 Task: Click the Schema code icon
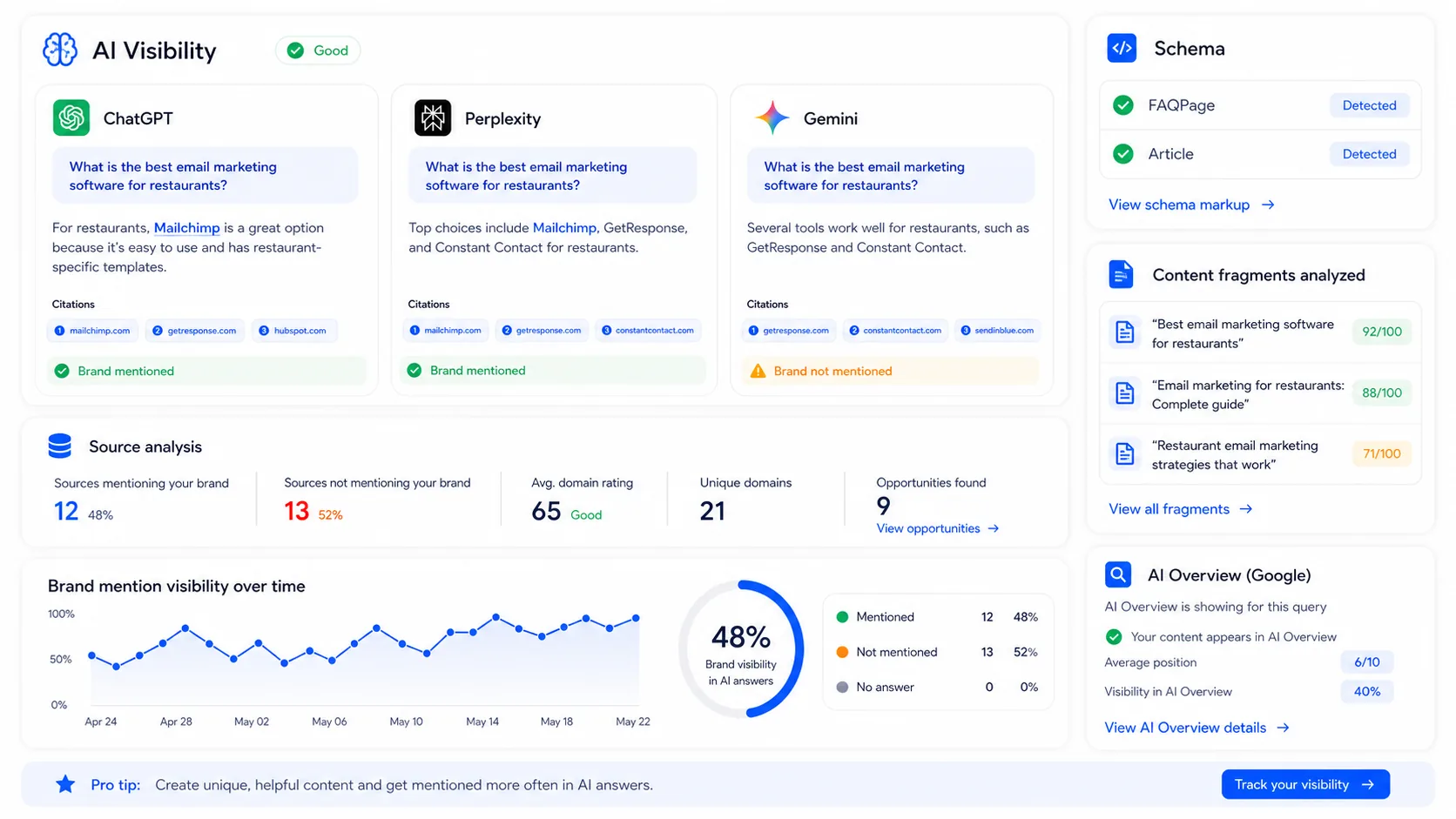(1122, 48)
